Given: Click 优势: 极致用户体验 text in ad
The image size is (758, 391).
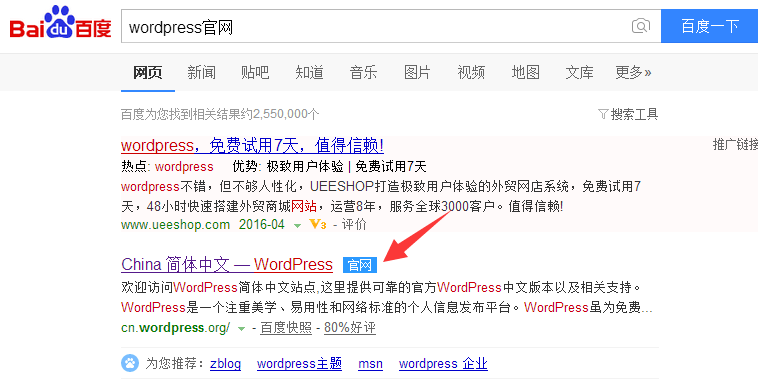Looking at the screenshot, I should coord(288,167).
